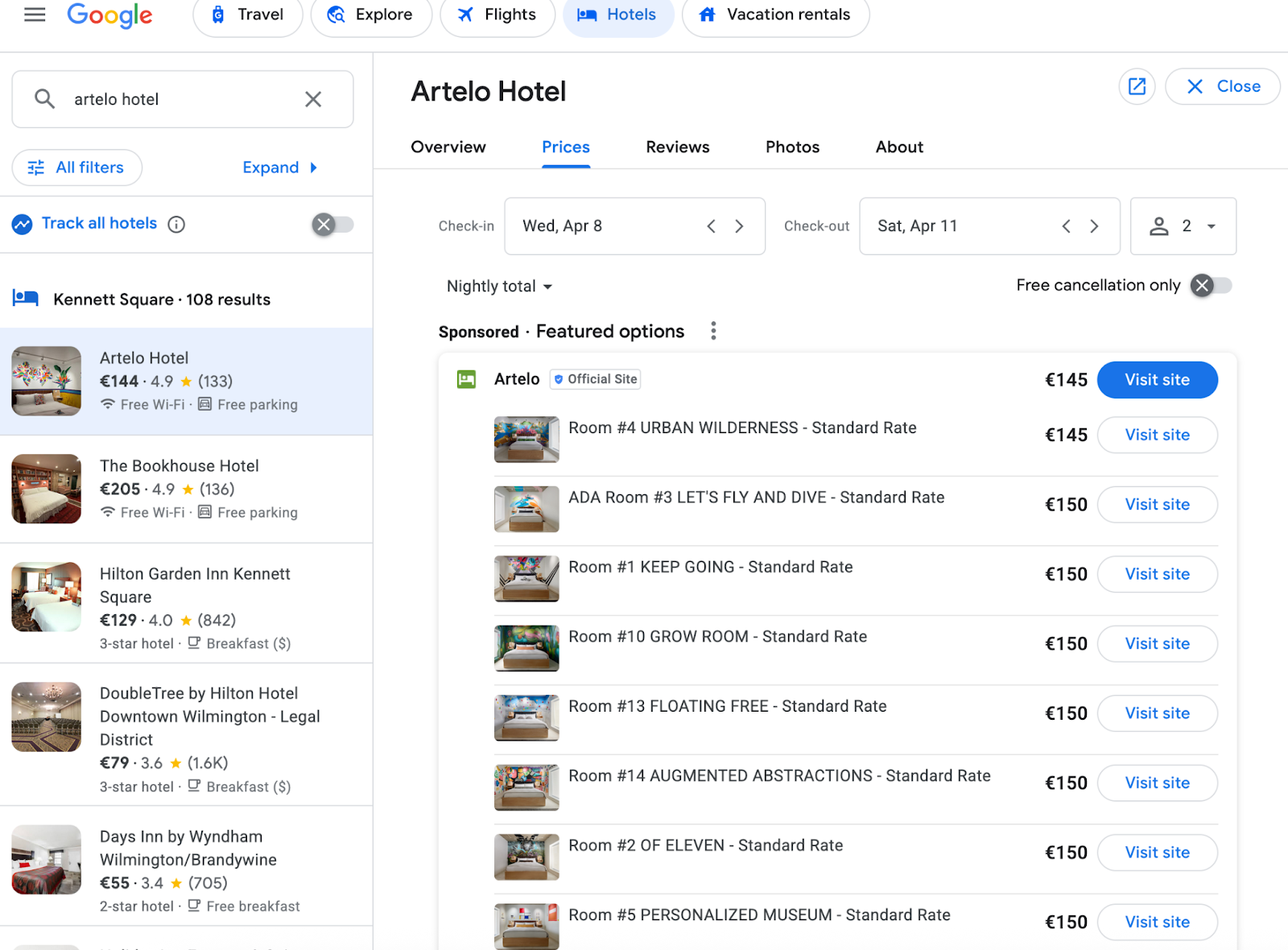Open the Google main hamburger menu
Viewport: 1288px width, 950px height.
(35, 14)
